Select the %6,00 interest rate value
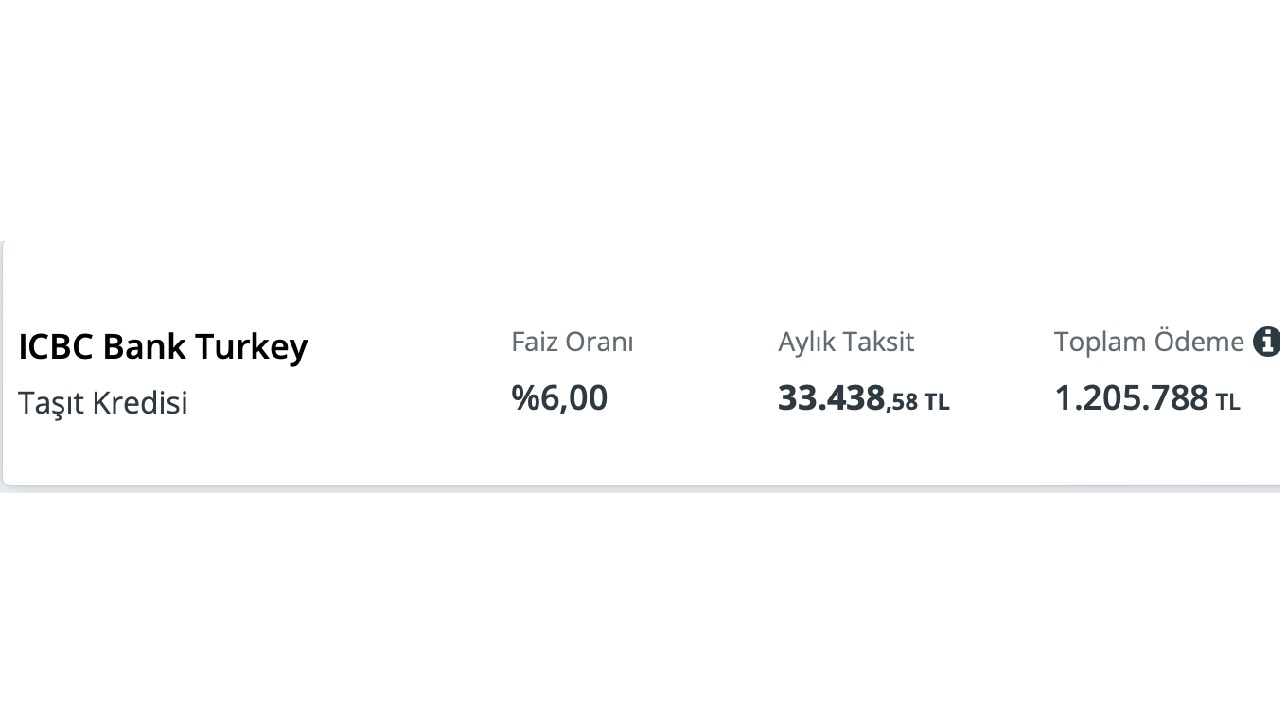Image resolution: width=1280 pixels, height=720 pixels. [559, 398]
